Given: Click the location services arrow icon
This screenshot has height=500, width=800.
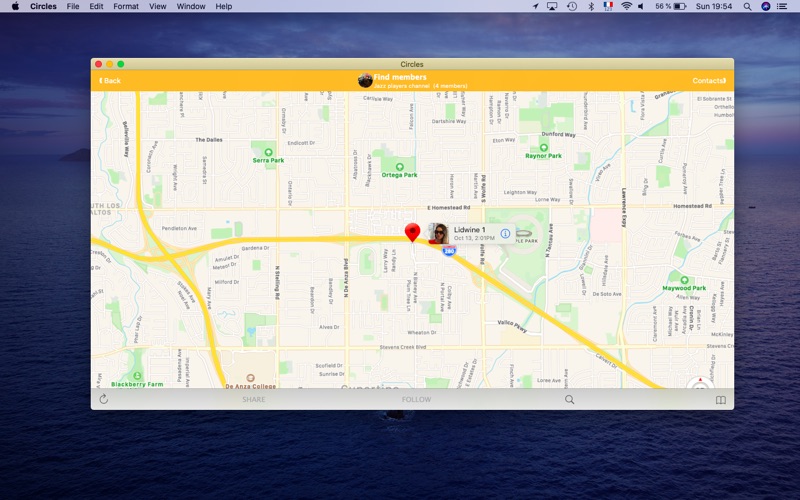Looking at the screenshot, I should pos(535,6).
